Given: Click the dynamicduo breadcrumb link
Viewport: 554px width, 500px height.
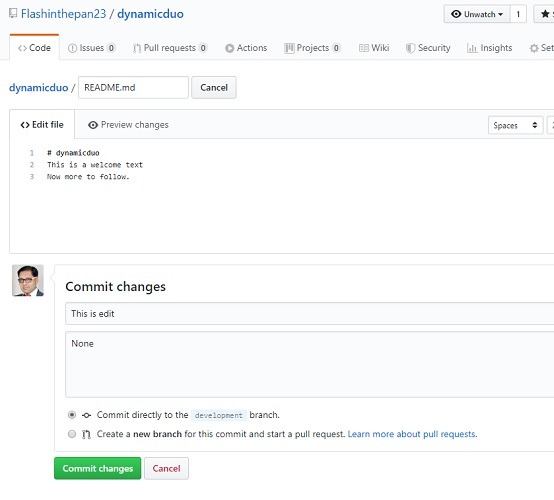Looking at the screenshot, I should (x=39, y=87).
